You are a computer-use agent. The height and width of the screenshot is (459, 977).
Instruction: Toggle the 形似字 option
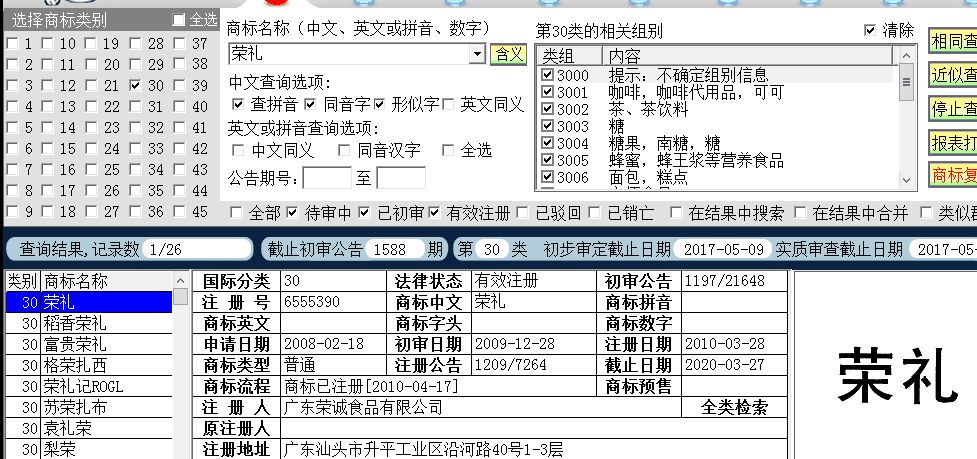click(x=379, y=103)
